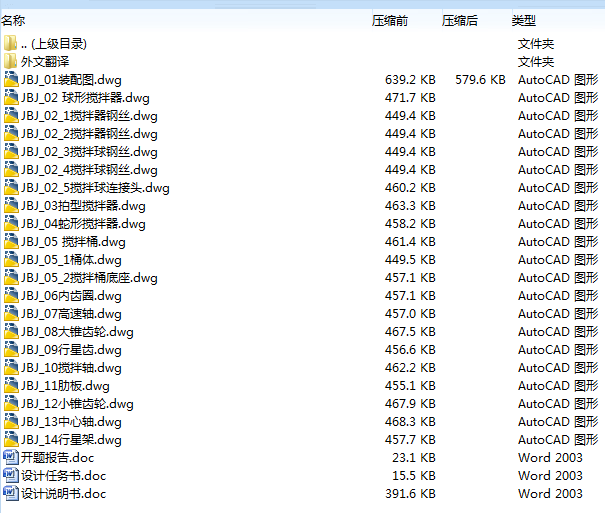Select the JBJ_04蛇形搅拌器.dwg file icon

[x=11, y=224]
